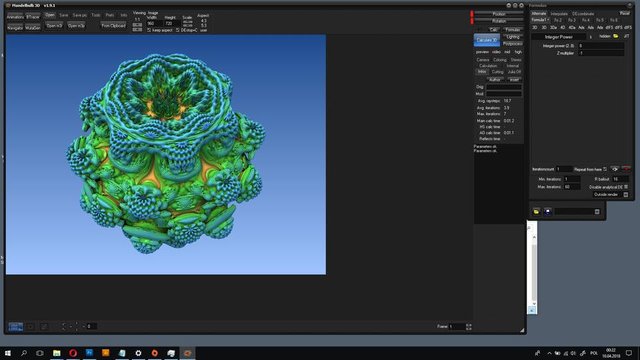The height and width of the screenshot is (360, 640).
Task: Click the Mandelbulb 3D taskbar icon
Action: click(187, 353)
